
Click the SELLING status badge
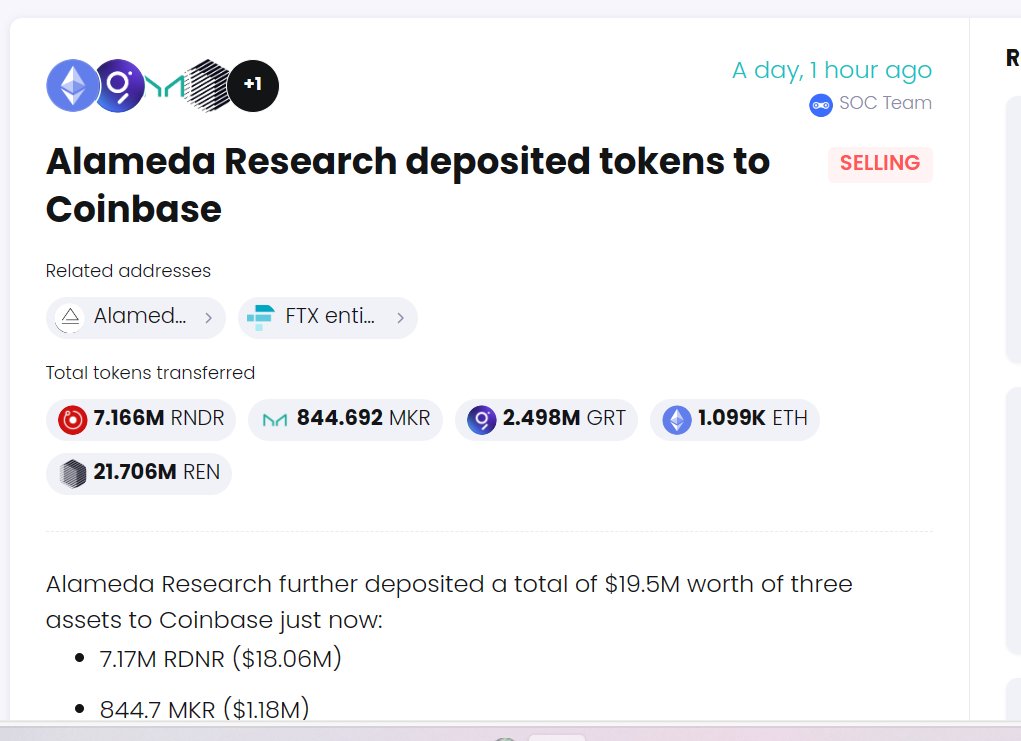click(879, 163)
